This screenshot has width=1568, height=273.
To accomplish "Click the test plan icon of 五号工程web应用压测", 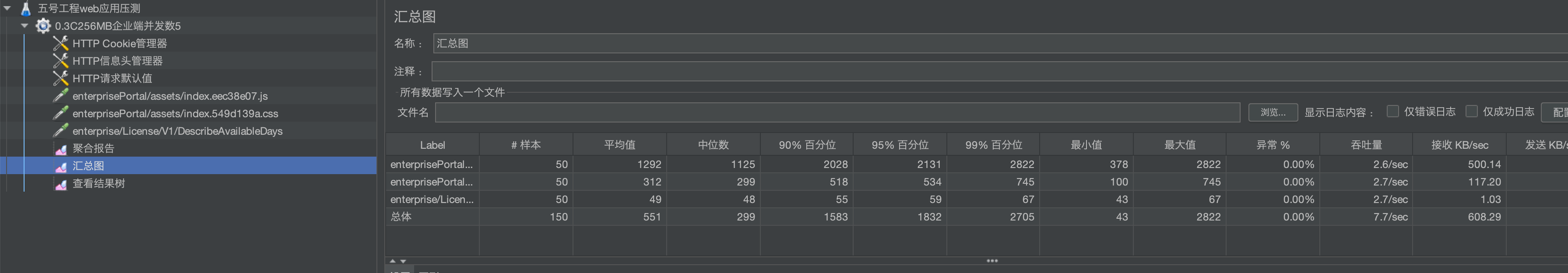I will coord(25,8).
